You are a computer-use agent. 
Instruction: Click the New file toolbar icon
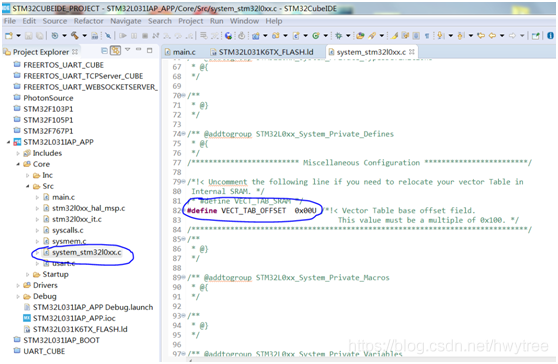9,36
